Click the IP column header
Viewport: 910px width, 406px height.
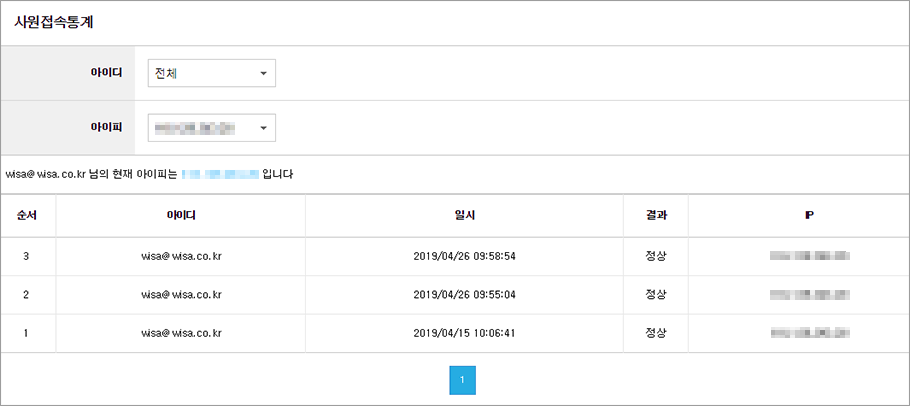coord(809,215)
